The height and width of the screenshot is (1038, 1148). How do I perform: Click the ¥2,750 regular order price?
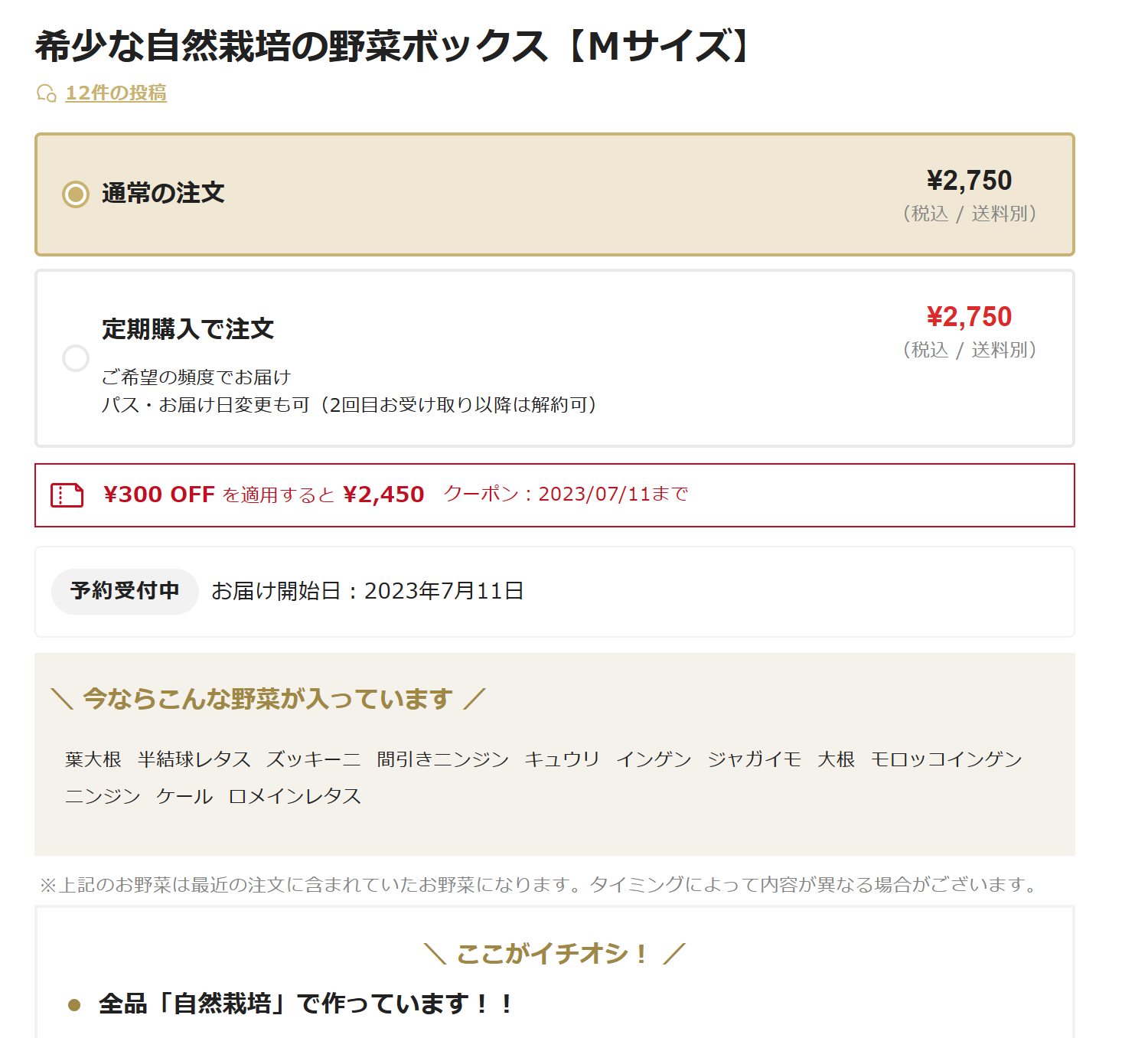[x=969, y=181]
